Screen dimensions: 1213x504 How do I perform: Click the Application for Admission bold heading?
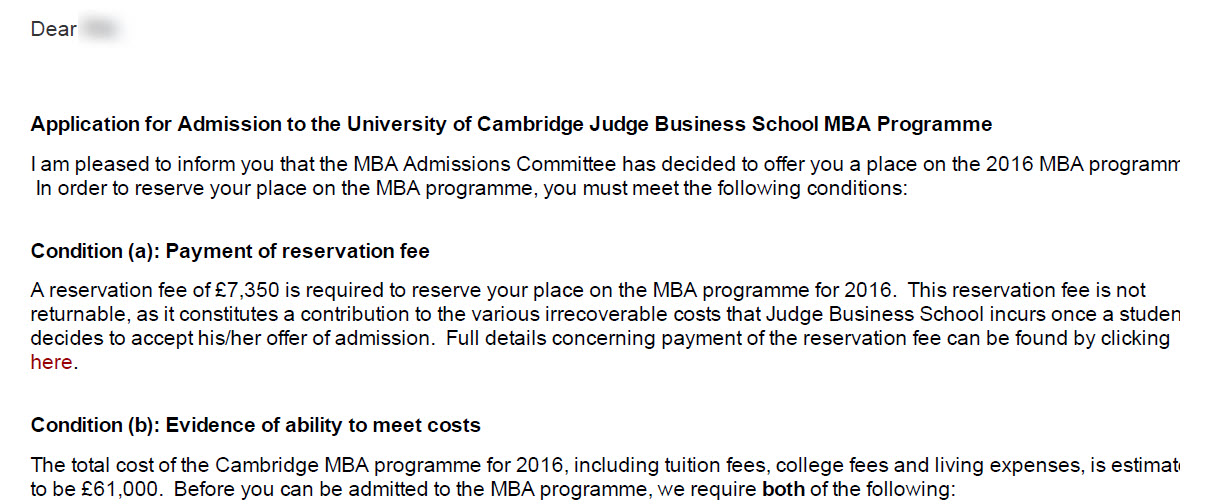512,125
